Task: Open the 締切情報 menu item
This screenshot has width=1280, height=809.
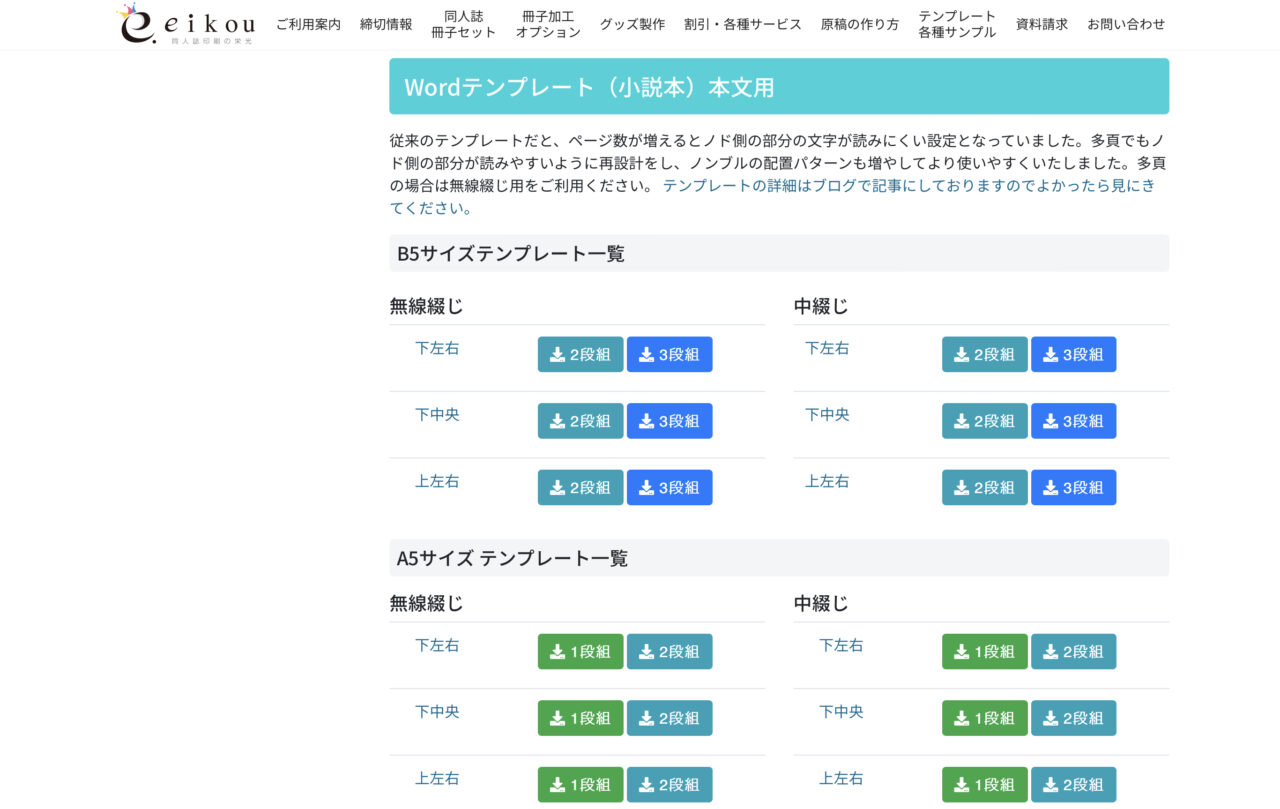Action: coord(386,24)
